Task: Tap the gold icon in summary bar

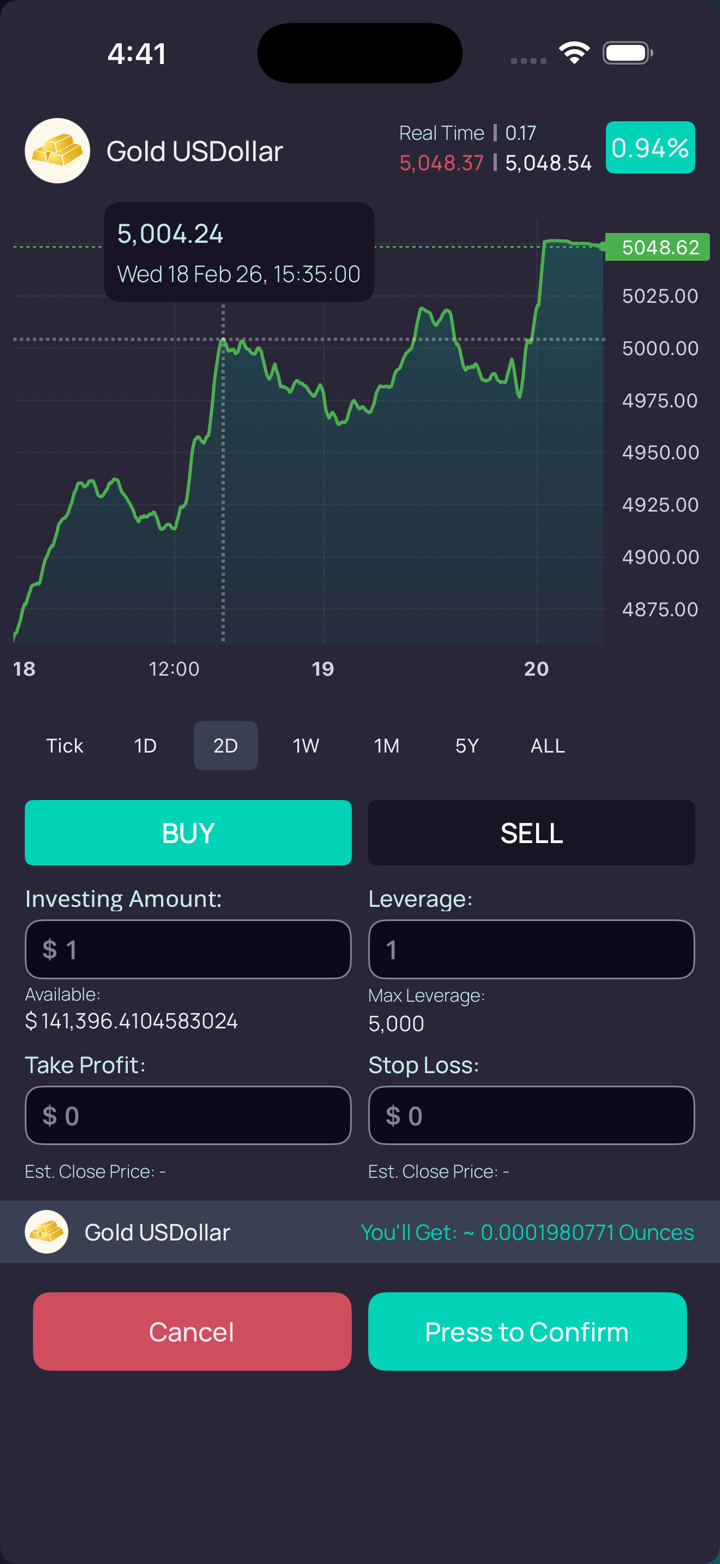Action: (46, 1232)
